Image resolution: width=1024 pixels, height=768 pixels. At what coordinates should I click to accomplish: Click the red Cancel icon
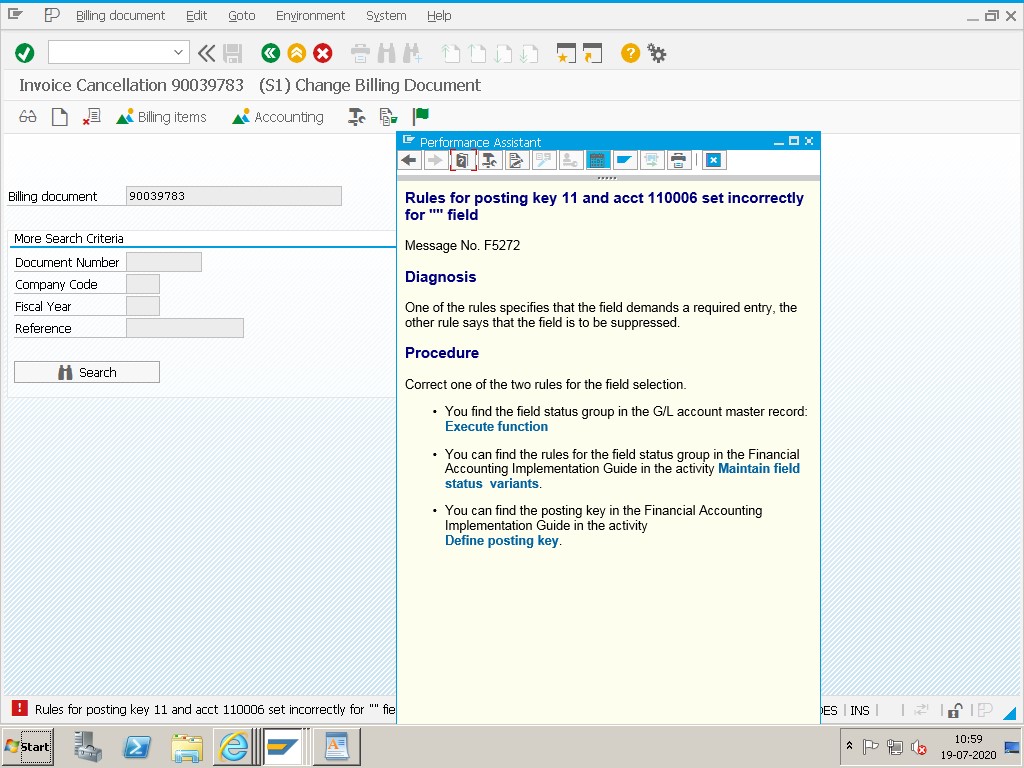(323, 53)
